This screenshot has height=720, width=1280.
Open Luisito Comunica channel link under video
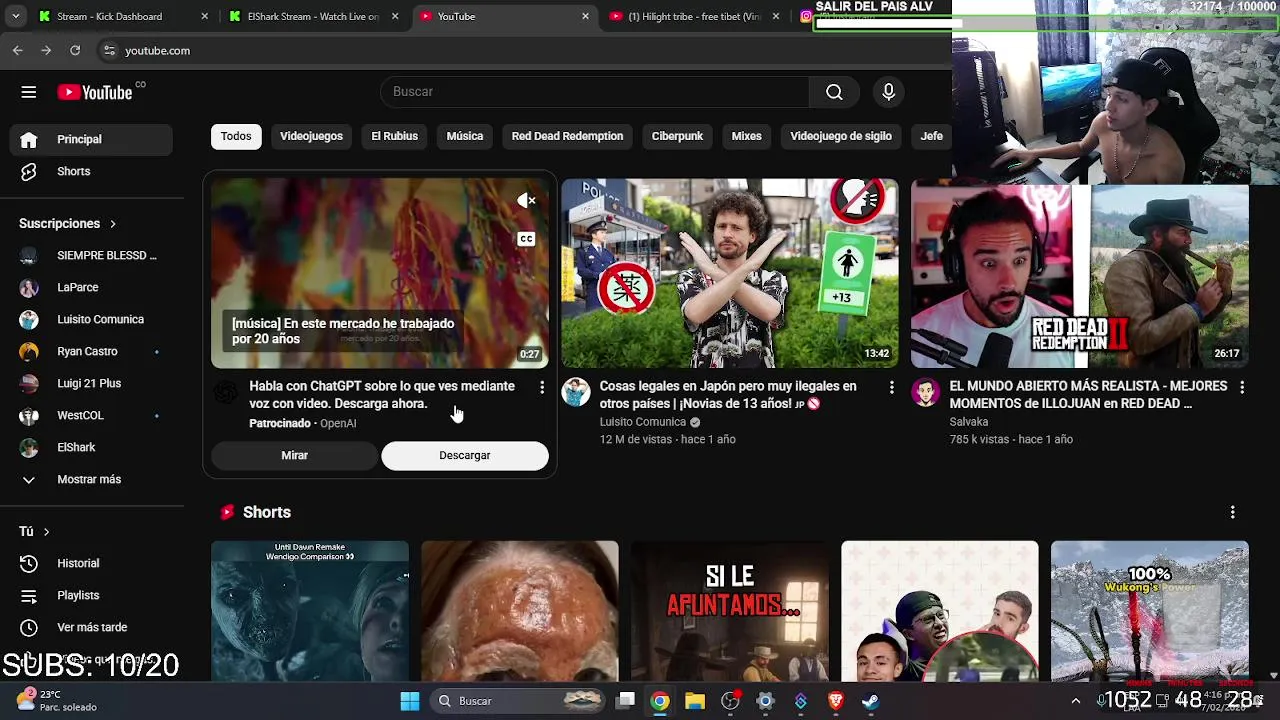coord(643,422)
